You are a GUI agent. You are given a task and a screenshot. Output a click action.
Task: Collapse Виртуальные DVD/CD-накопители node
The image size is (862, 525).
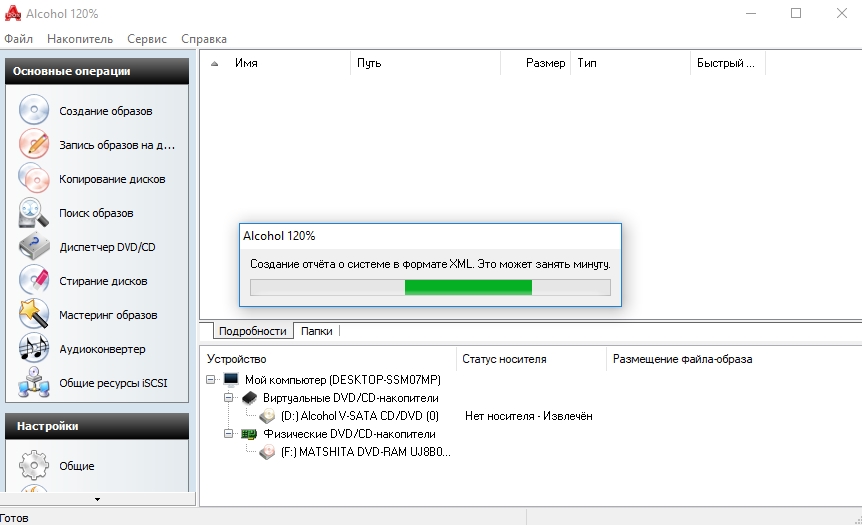(x=229, y=397)
